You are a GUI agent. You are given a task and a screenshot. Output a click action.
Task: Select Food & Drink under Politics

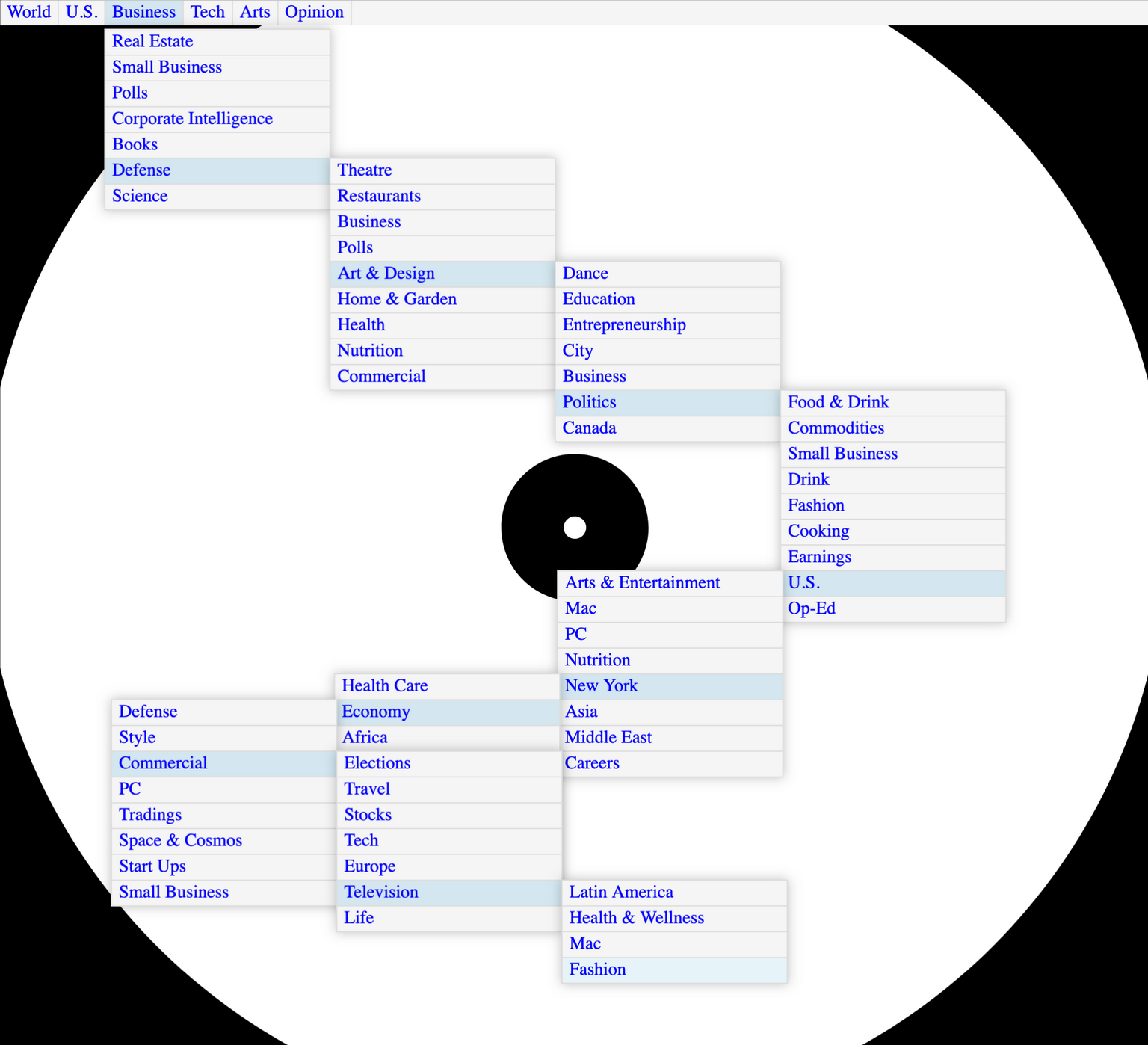[838, 402]
